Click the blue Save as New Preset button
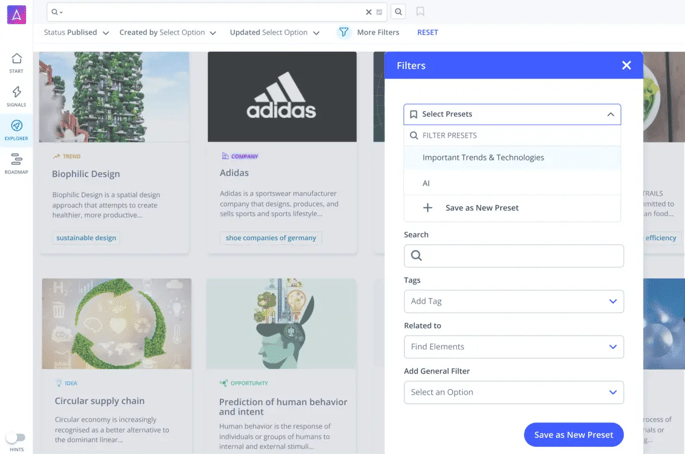Image resolution: width=685 pixels, height=454 pixels. coord(573,435)
